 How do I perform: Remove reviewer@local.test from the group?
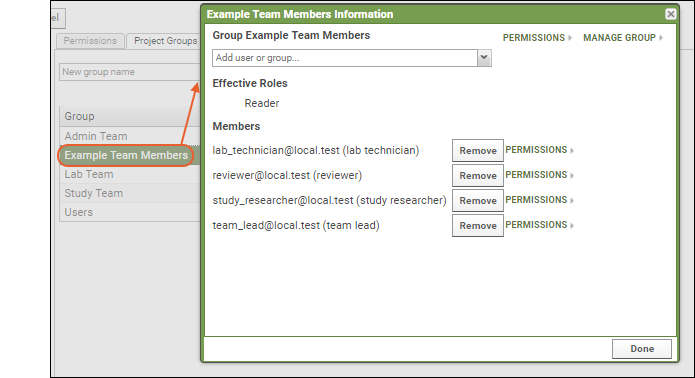click(x=478, y=175)
